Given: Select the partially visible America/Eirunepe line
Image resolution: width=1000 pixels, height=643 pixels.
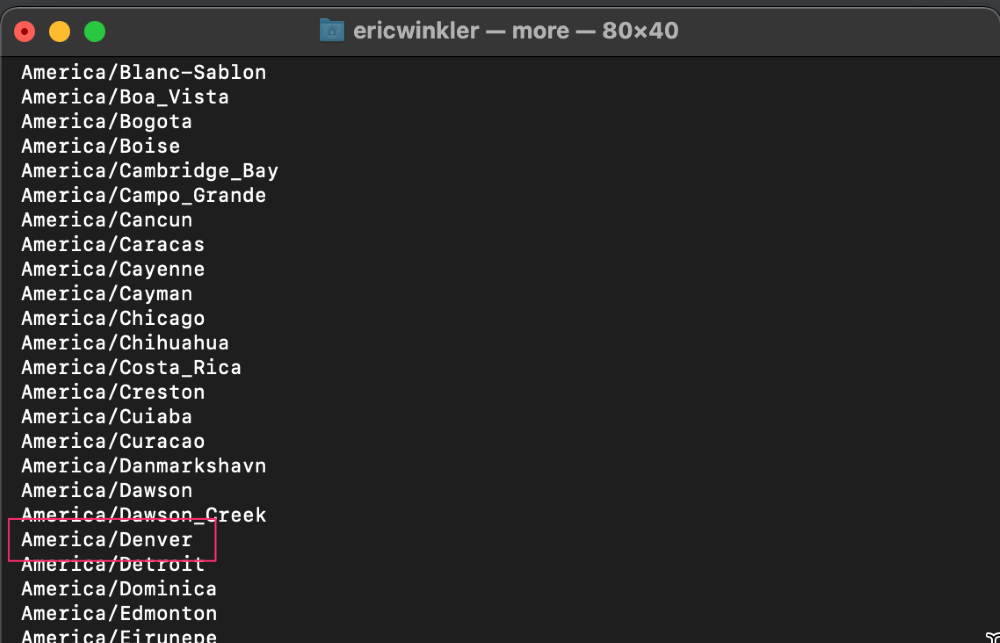Looking at the screenshot, I should tap(118, 636).
